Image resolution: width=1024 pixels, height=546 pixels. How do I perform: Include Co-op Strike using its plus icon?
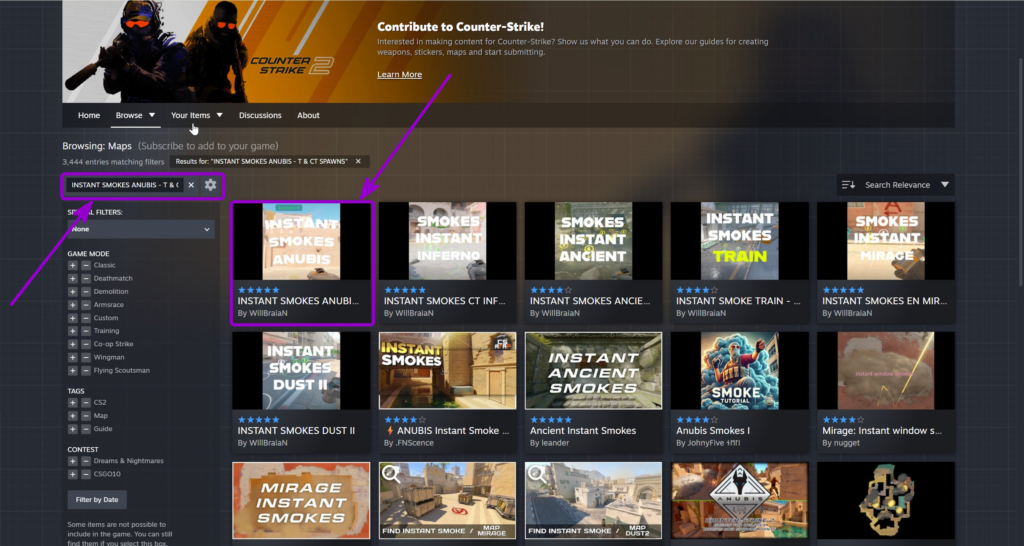72,344
